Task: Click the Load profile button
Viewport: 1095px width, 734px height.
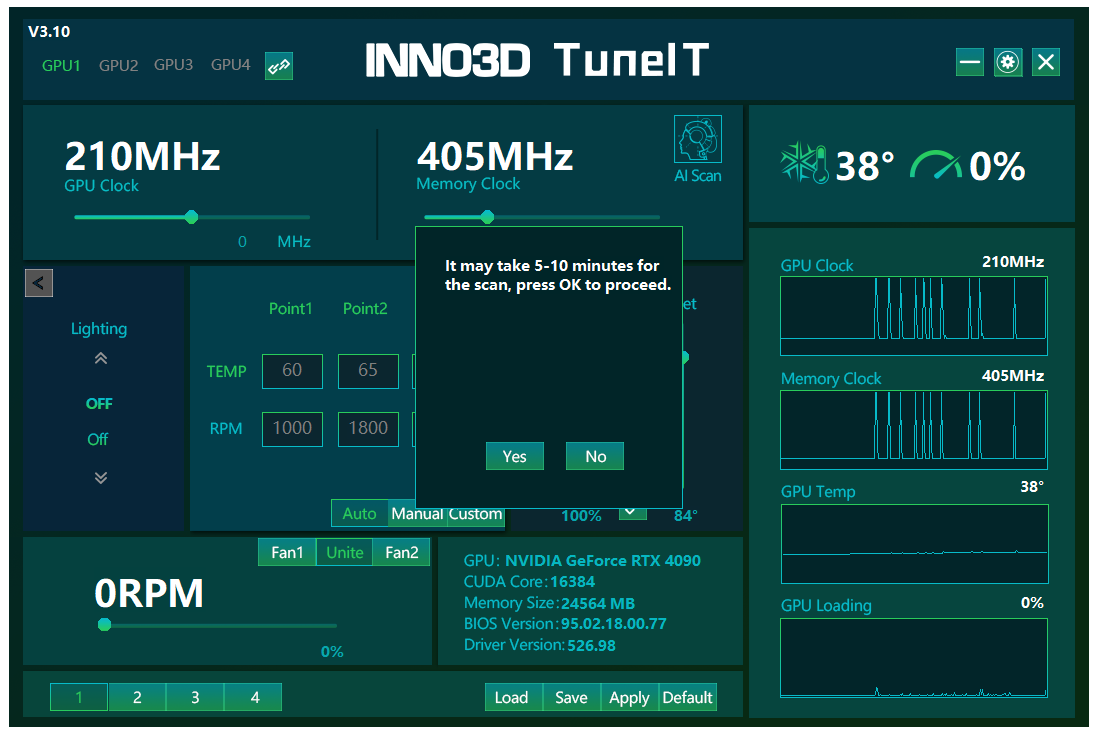Action: point(513,697)
